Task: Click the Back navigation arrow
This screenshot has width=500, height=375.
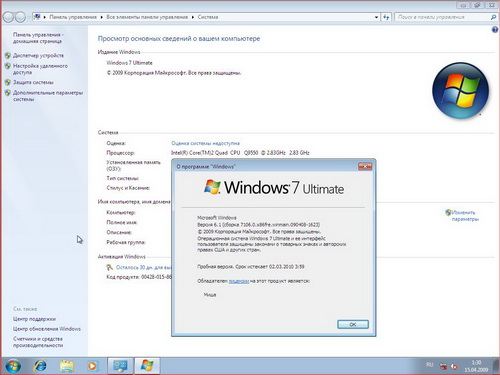Action: tap(8, 17)
